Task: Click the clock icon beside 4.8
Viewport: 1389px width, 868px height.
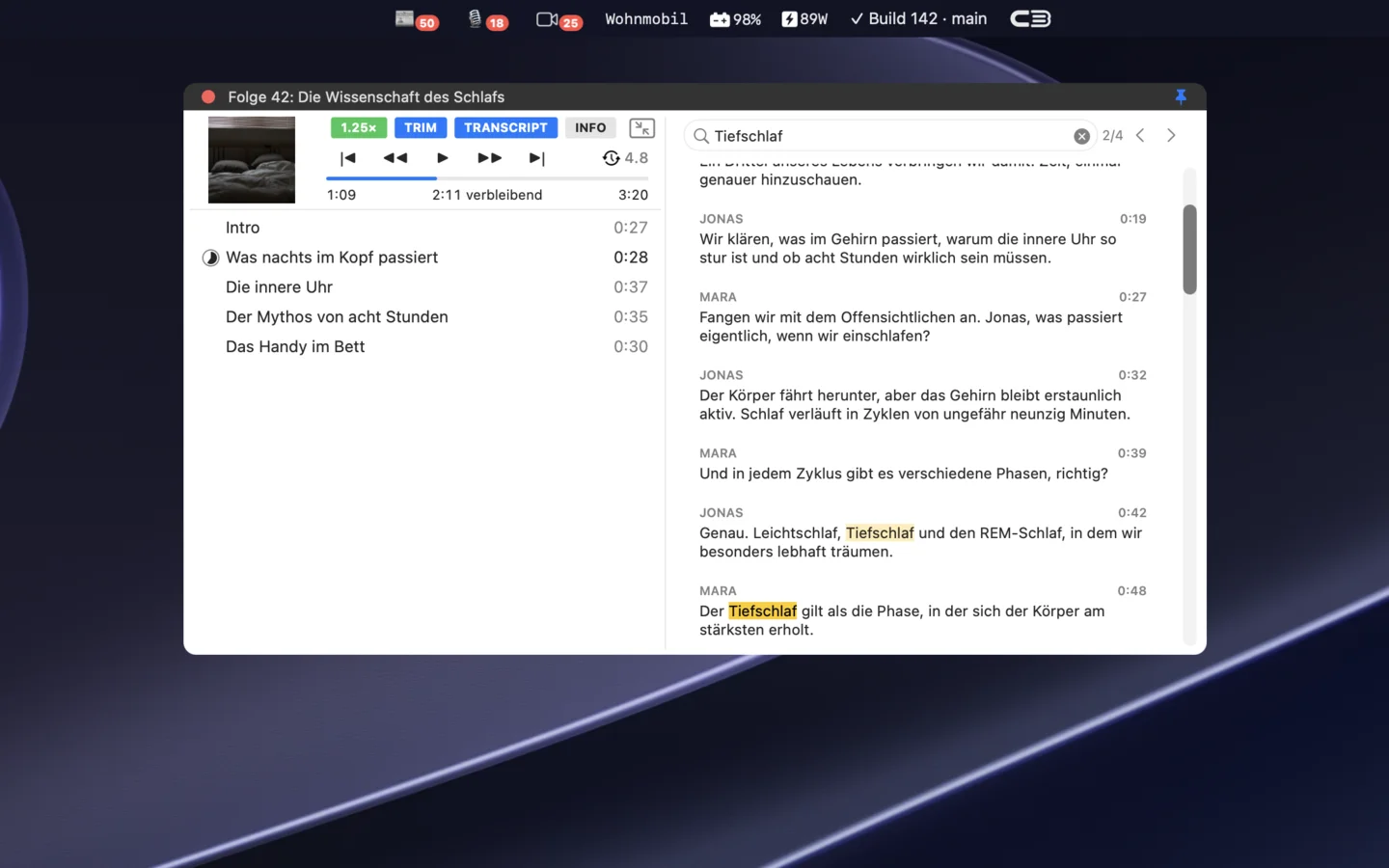Action: pyautogui.click(x=612, y=158)
